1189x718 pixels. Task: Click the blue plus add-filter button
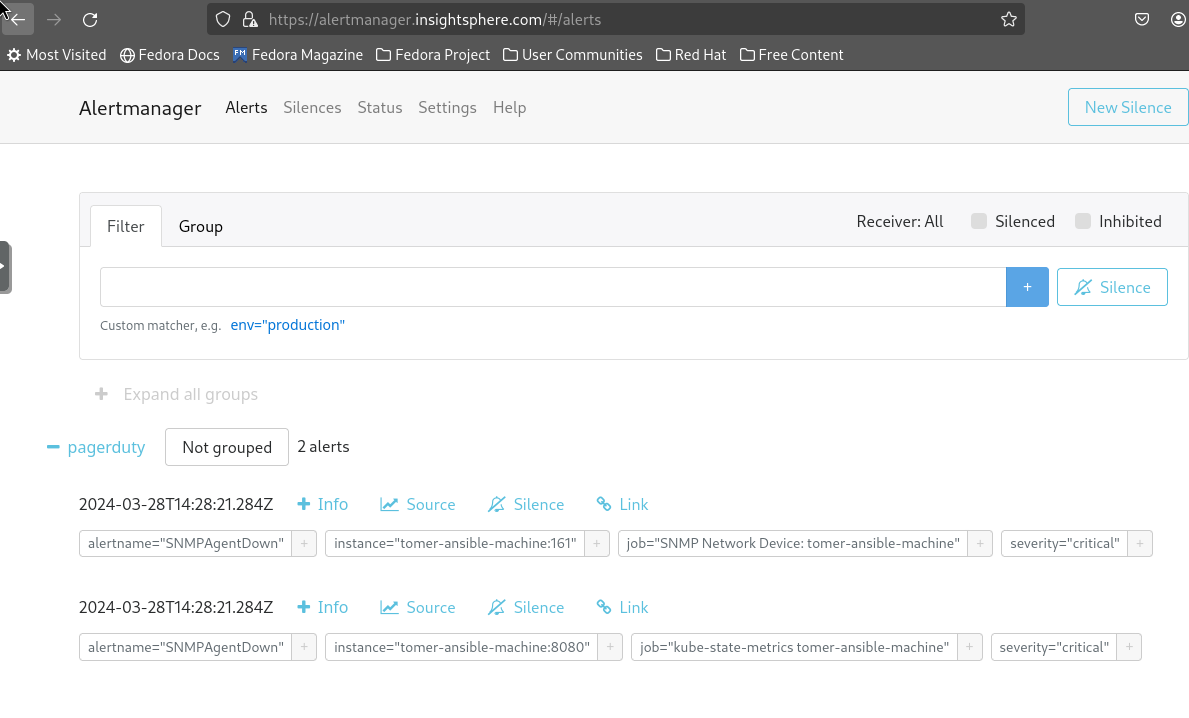pyautogui.click(x=1027, y=287)
